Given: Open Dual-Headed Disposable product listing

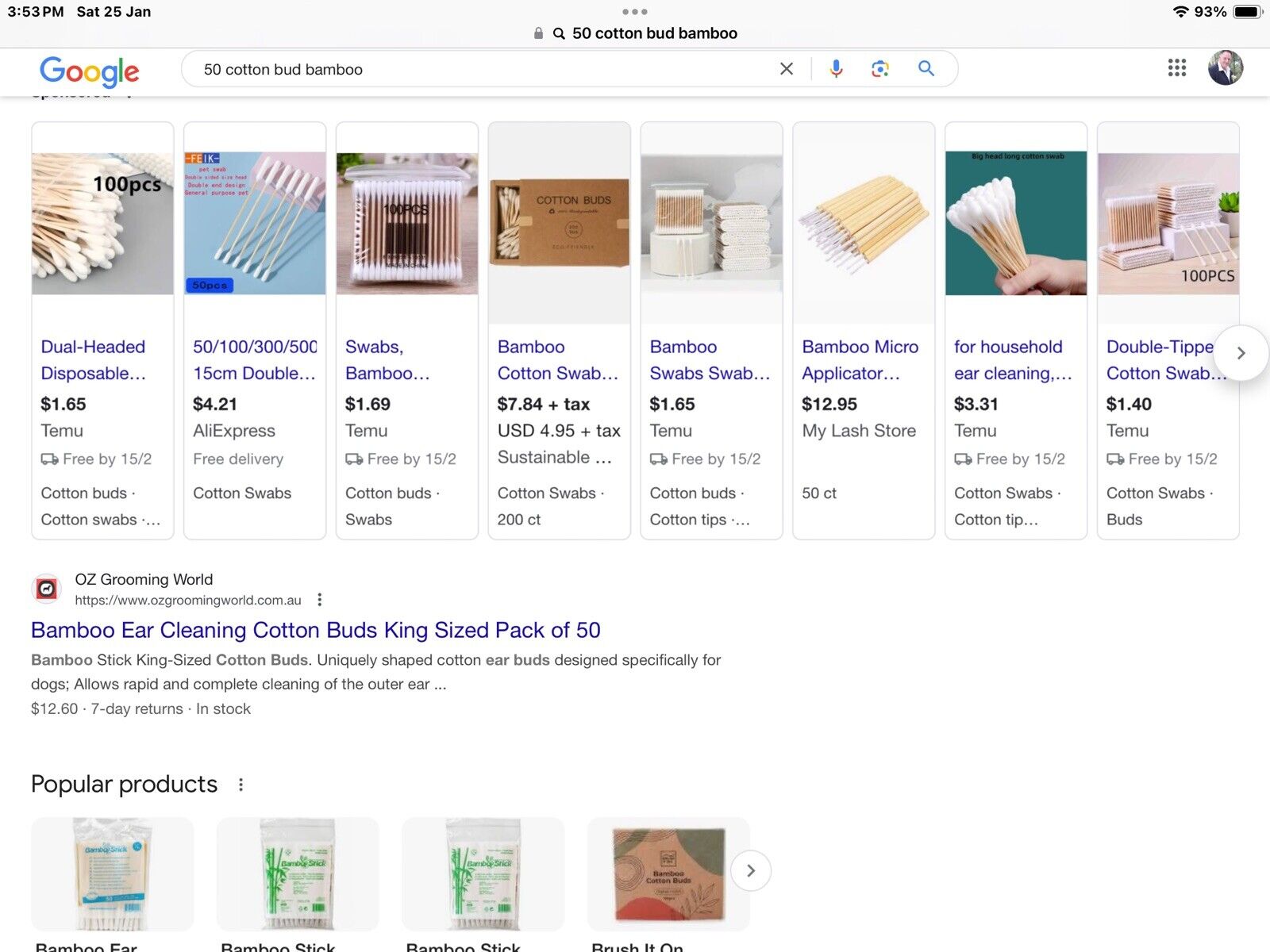Looking at the screenshot, I should [93, 359].
